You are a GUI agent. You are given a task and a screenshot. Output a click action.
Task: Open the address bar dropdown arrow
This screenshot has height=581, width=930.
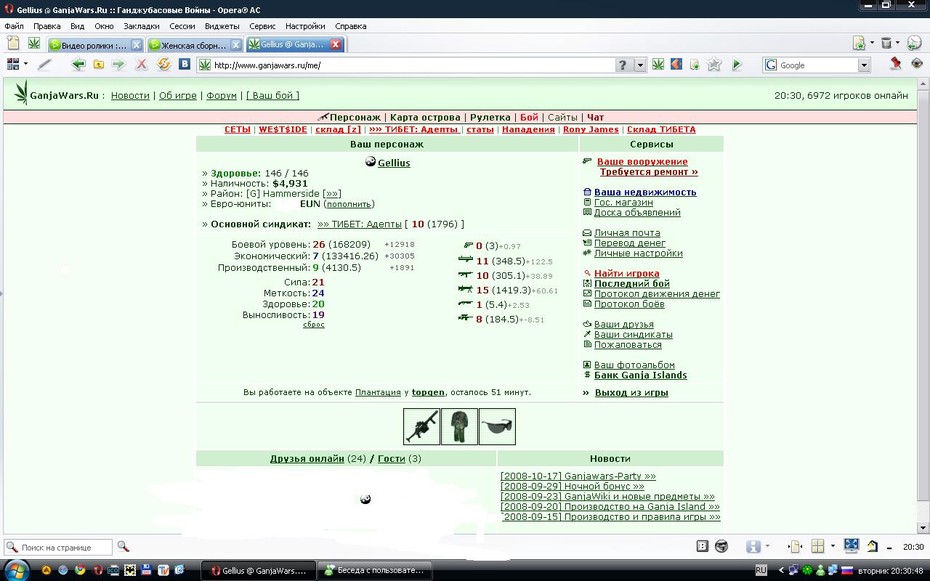(x=640, y=65)
